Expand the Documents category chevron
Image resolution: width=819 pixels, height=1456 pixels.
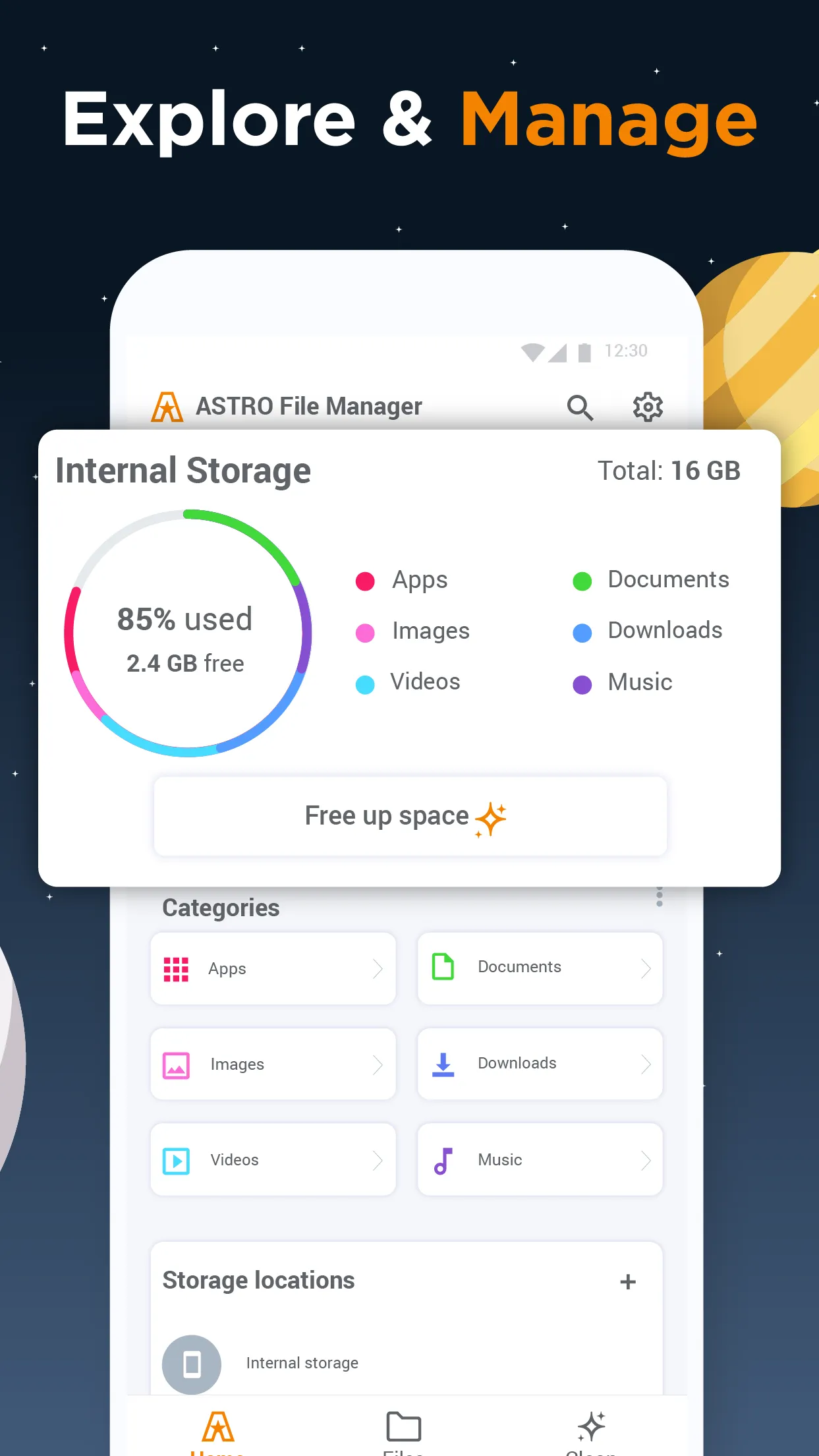(x=646, y=968)
